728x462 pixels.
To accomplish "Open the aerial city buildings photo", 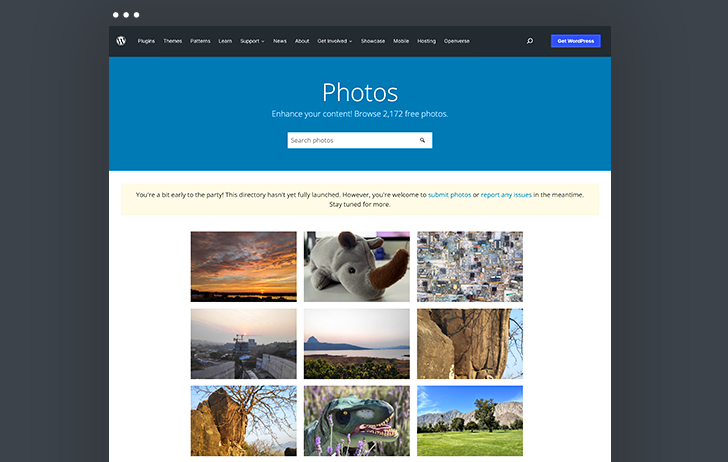I will 470,267.
